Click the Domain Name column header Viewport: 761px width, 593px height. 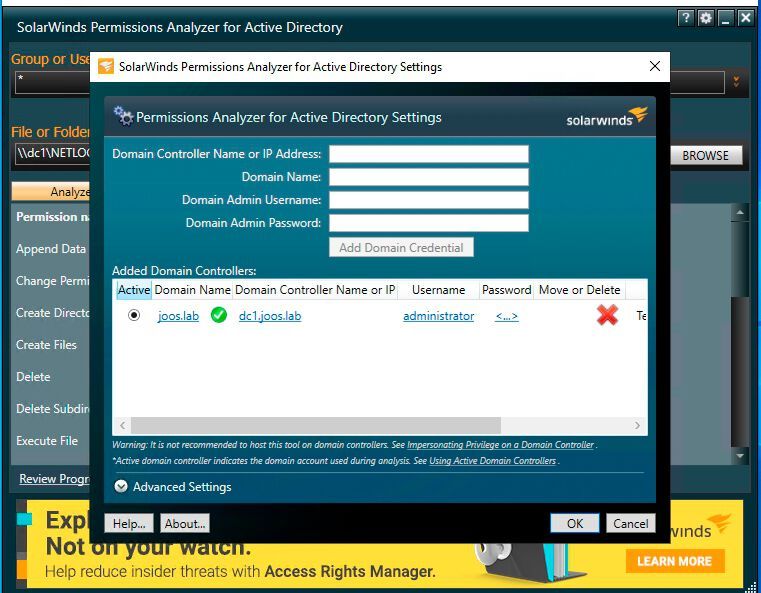192,290
